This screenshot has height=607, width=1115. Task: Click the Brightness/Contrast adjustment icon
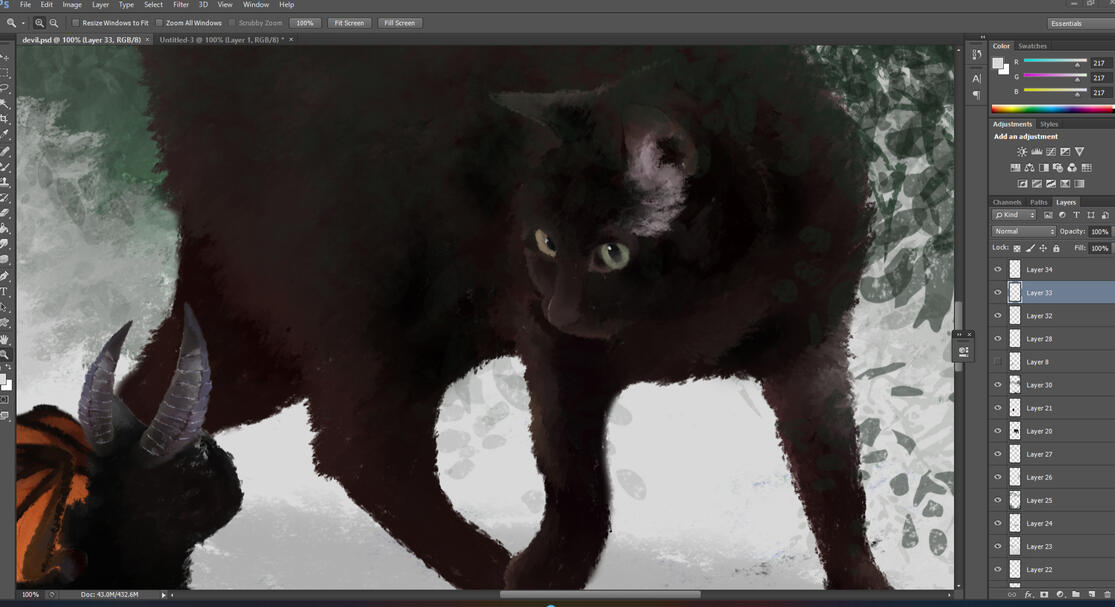click(x=1022, y=152)
